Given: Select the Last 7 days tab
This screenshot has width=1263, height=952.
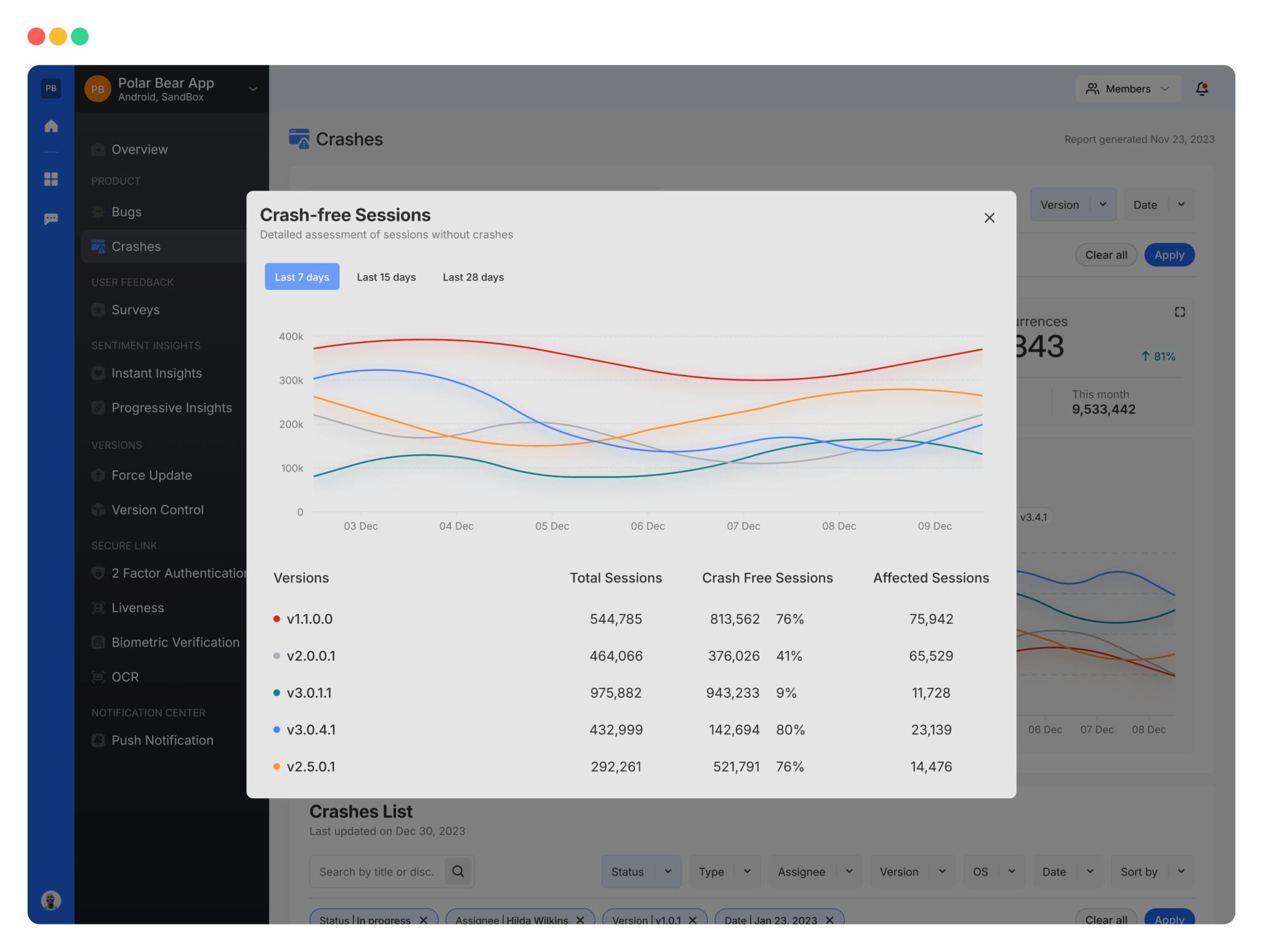Looking at the screenshot, I should pos(302,276).
